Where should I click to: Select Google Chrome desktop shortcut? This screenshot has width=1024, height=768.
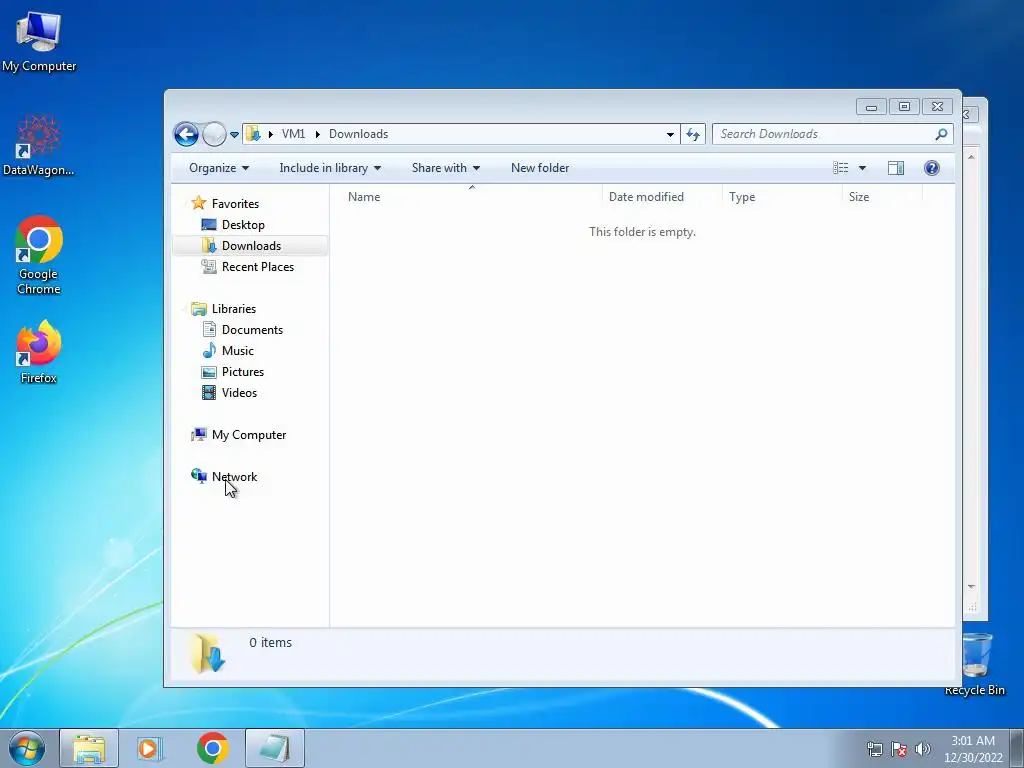click(39, 255)
